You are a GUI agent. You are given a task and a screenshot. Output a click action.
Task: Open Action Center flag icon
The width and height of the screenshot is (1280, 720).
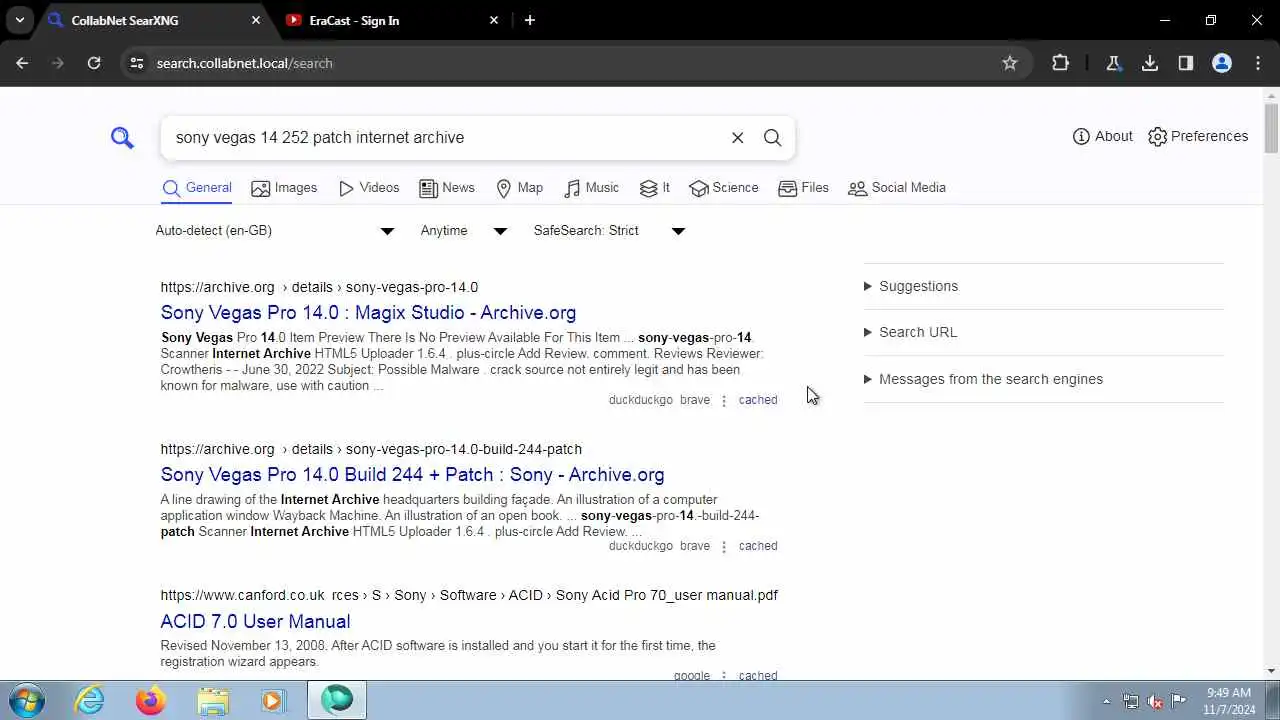pos(1179,701)
